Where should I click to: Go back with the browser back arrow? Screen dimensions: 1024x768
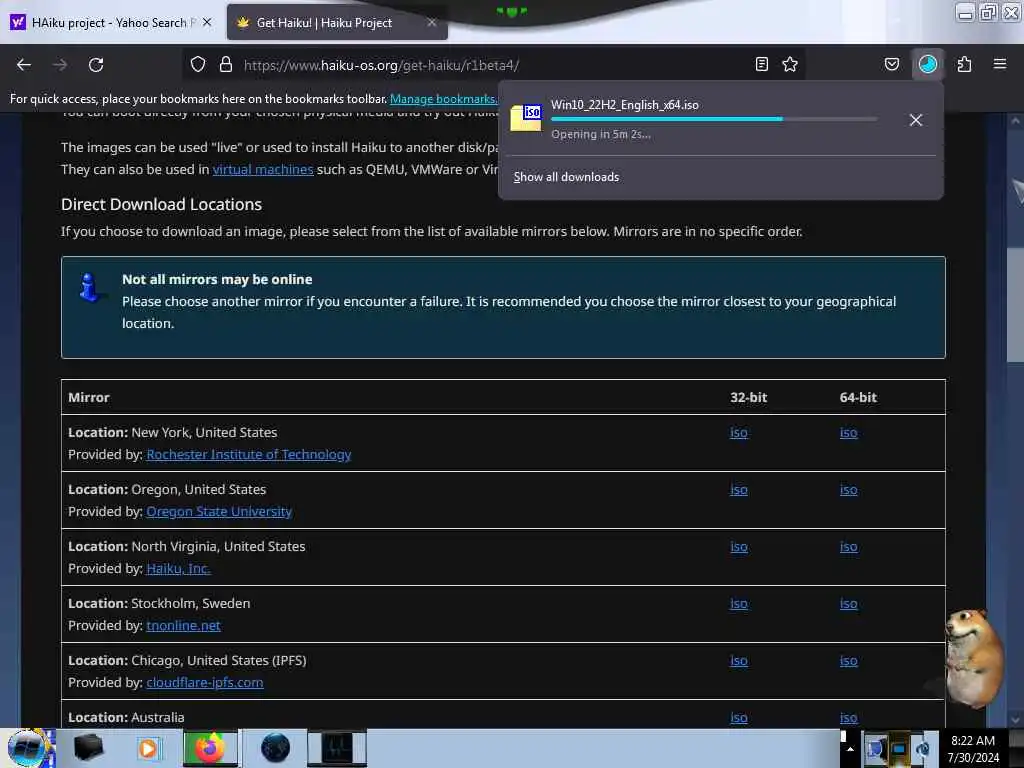click(24, 65)
